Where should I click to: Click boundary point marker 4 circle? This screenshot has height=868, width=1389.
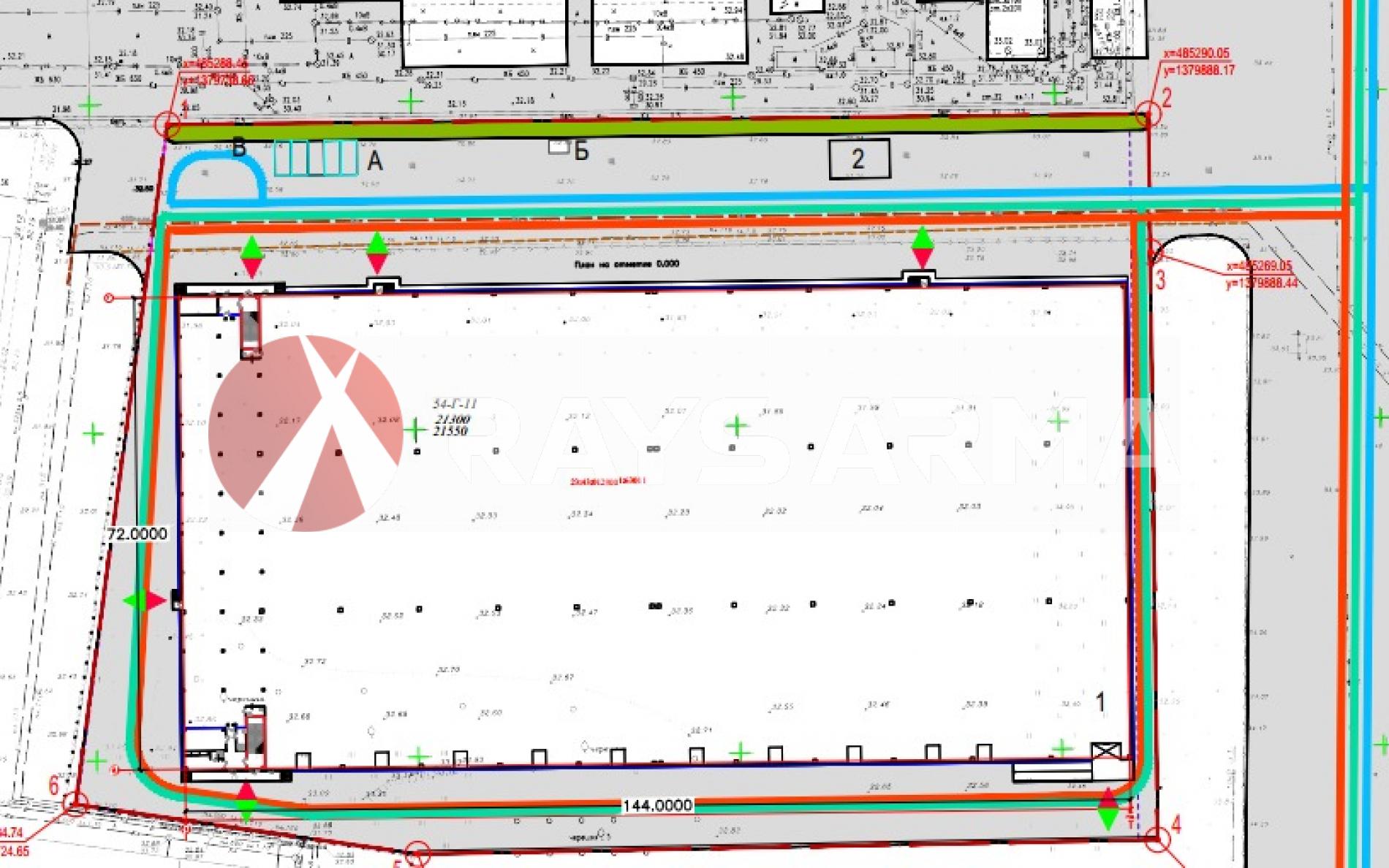pos(1157,839)
